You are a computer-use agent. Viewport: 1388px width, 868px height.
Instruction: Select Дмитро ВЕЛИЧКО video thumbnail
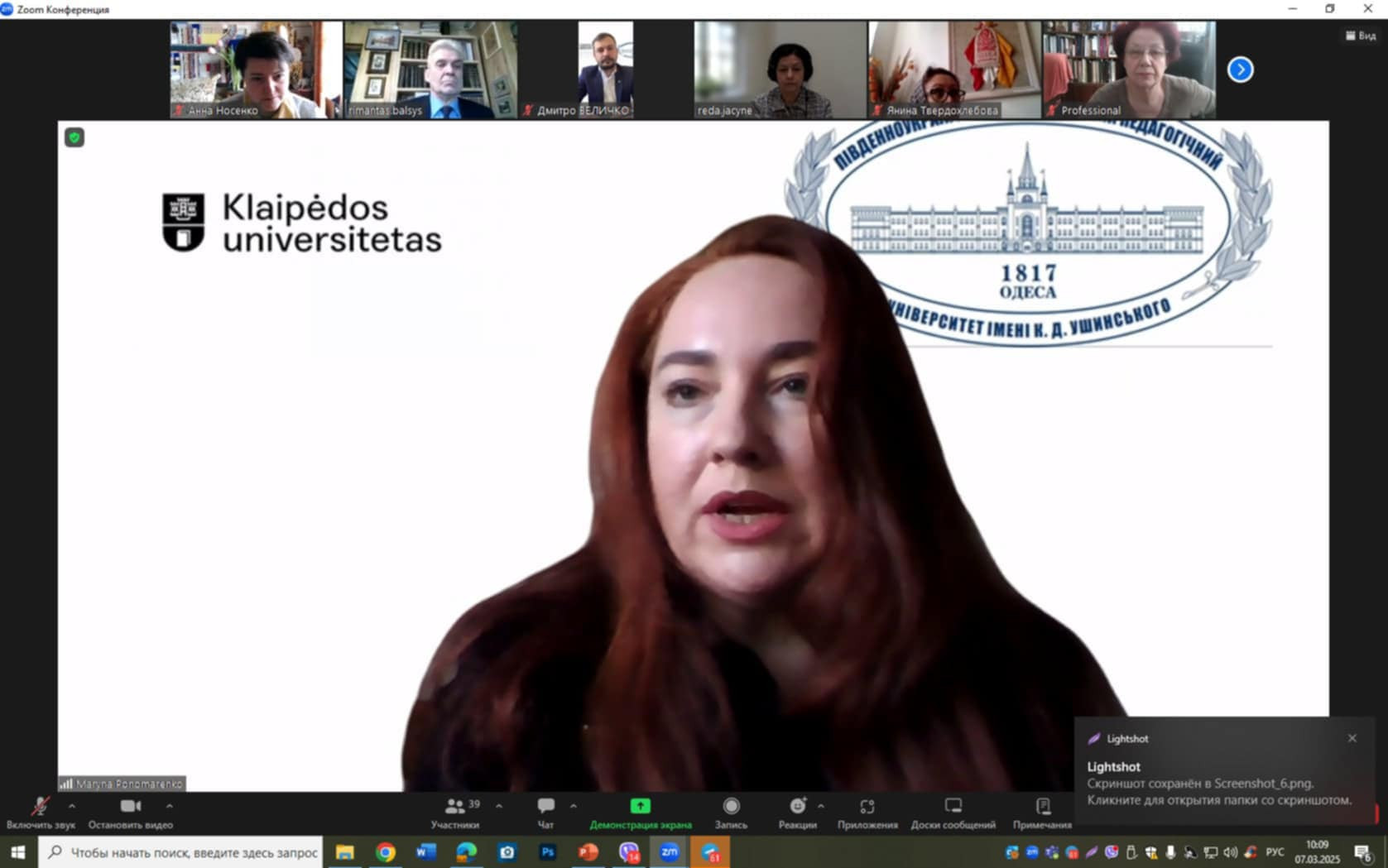pos(605,70)
